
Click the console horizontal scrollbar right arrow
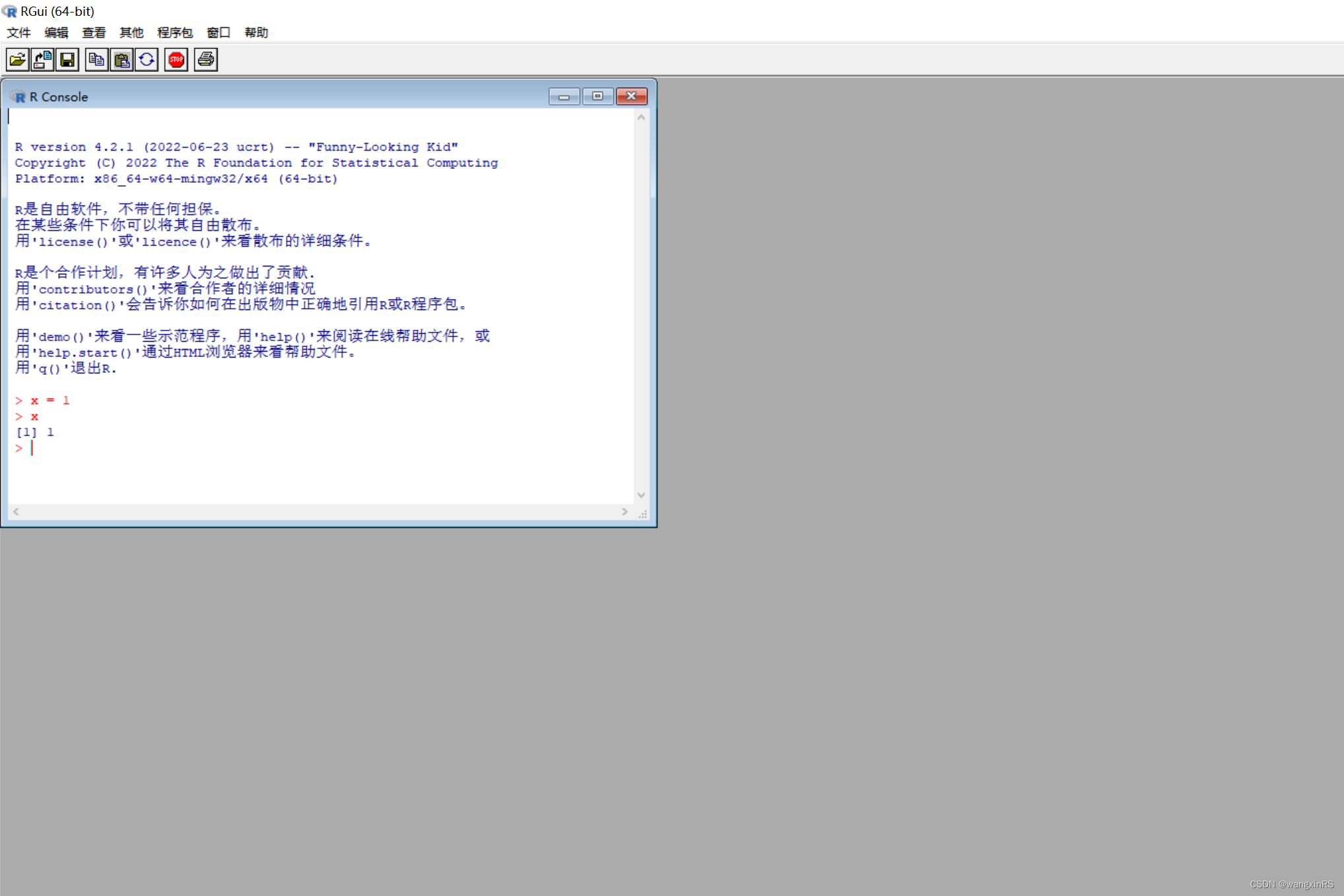pyautogui.click(x=624, y=511)
